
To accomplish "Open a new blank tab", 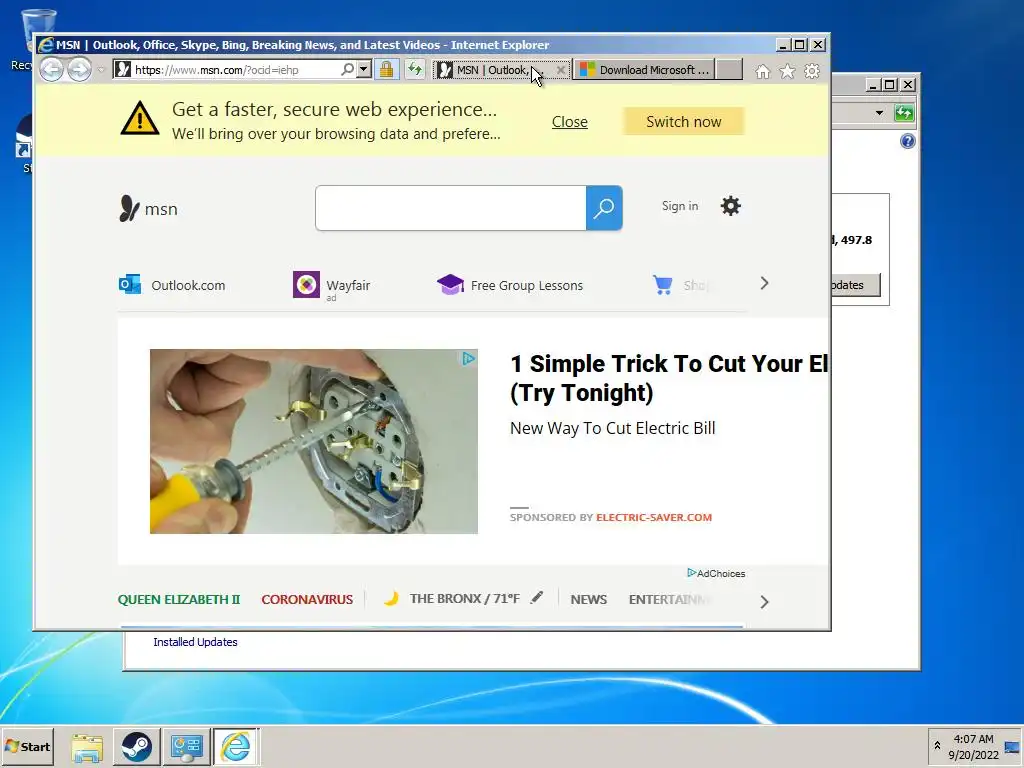I will point(729,70).
